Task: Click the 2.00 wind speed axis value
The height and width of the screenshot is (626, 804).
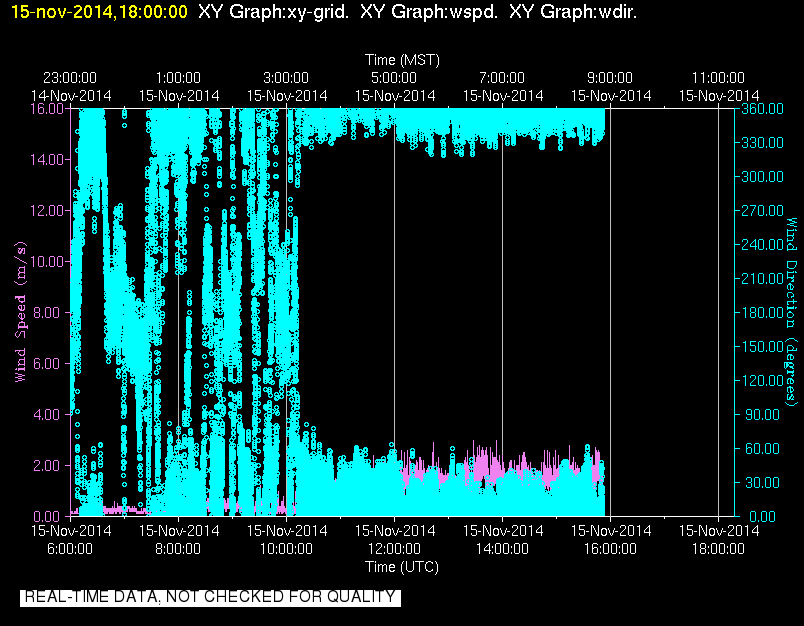Action: 50,466
